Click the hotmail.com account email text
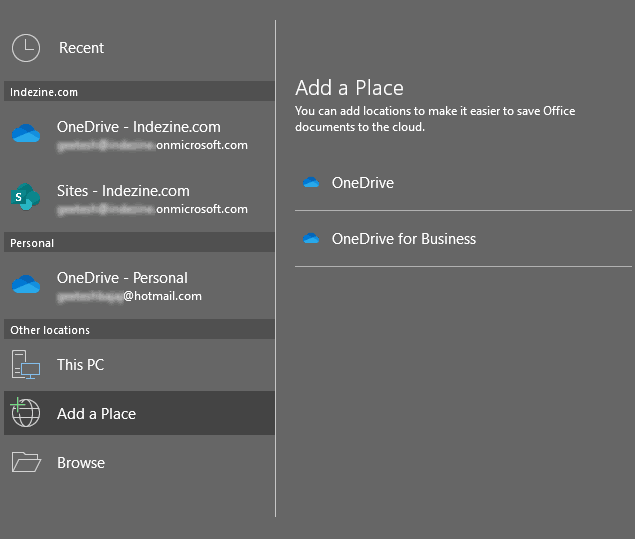The width and height of the screenshot is (635, 539). coord(130,296)
